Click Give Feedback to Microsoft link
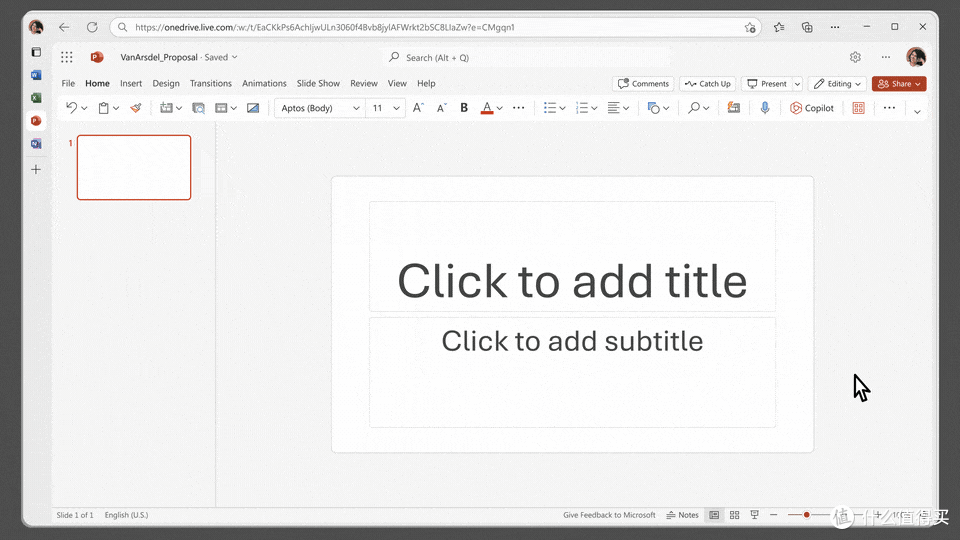This screenshot has width=960, height=540. tap(609, 515)
